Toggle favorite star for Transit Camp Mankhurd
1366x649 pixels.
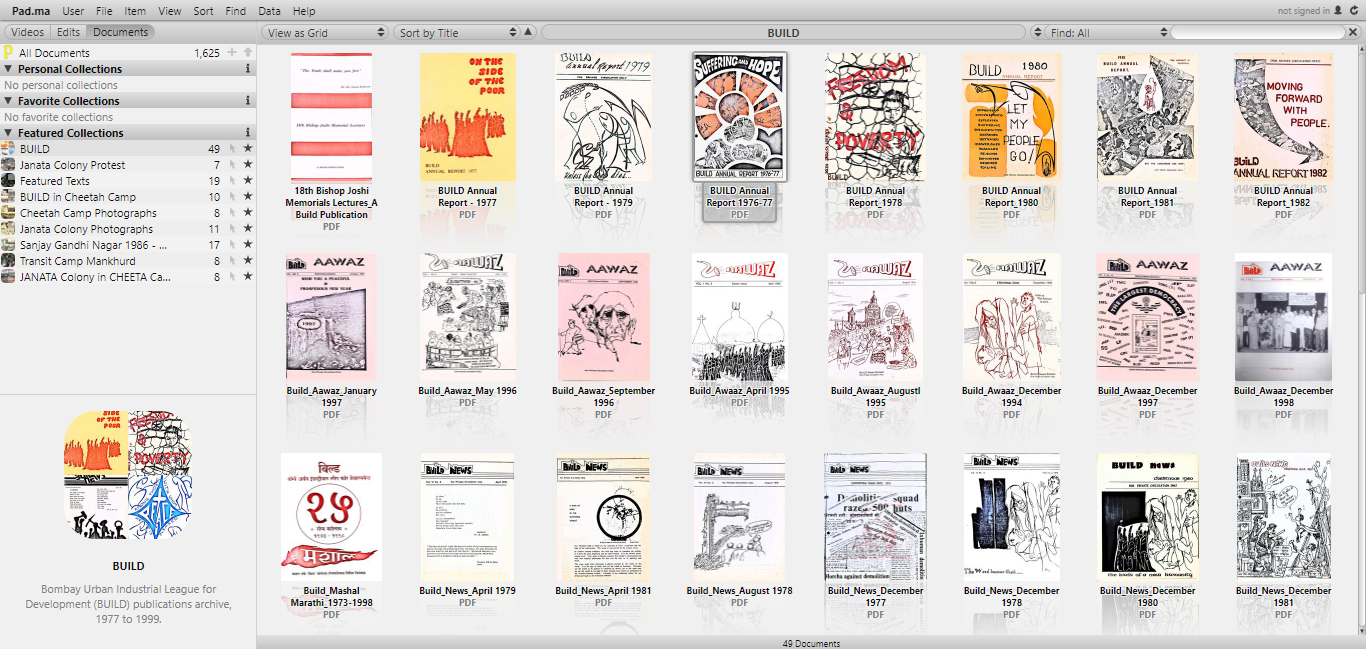(x=248, y=261)
